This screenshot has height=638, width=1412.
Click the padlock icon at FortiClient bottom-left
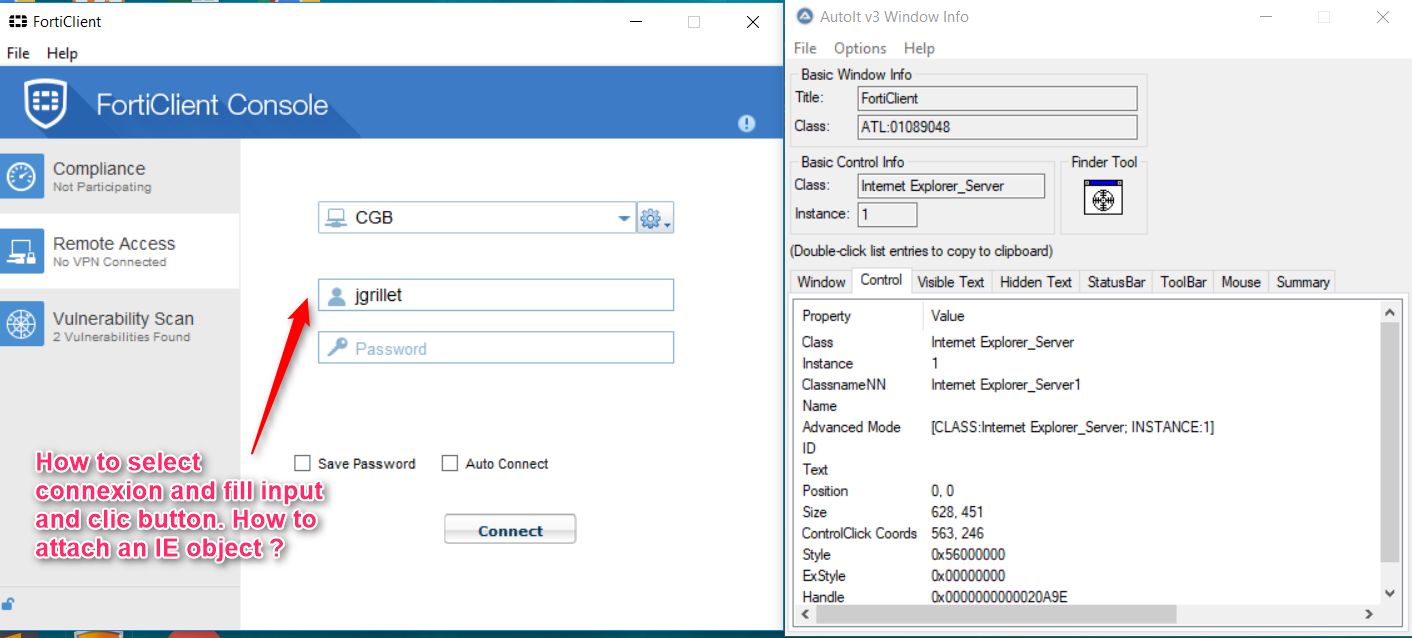pos(8,604)
